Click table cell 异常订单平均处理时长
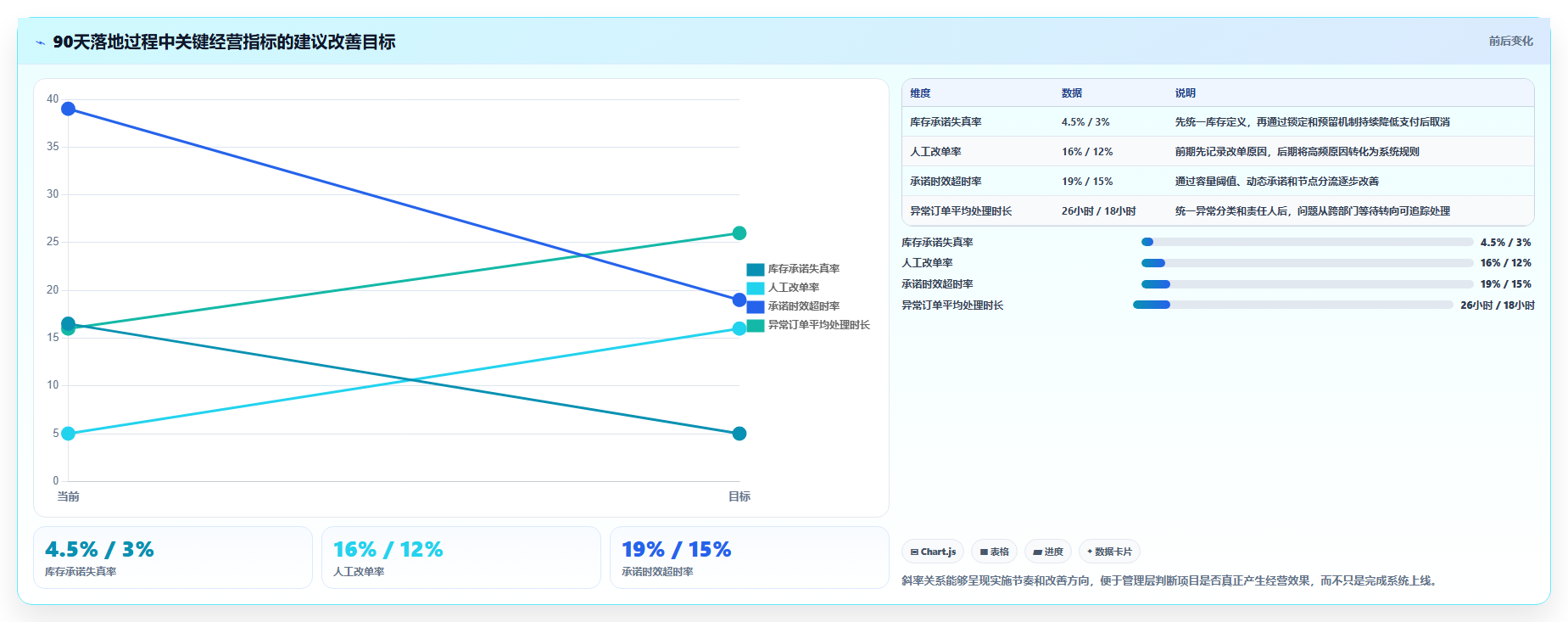The image size is (1568, 622). pyautogui.click(x=961, y=211)
